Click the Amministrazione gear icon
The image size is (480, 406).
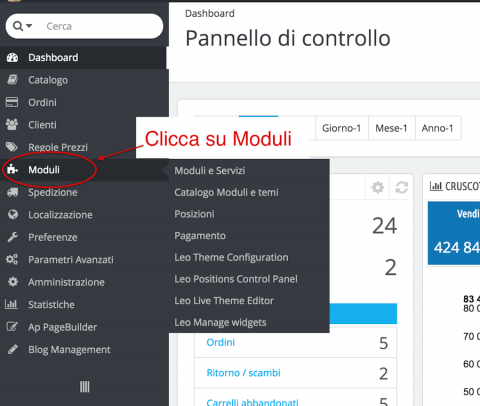(x=13, y=282)
